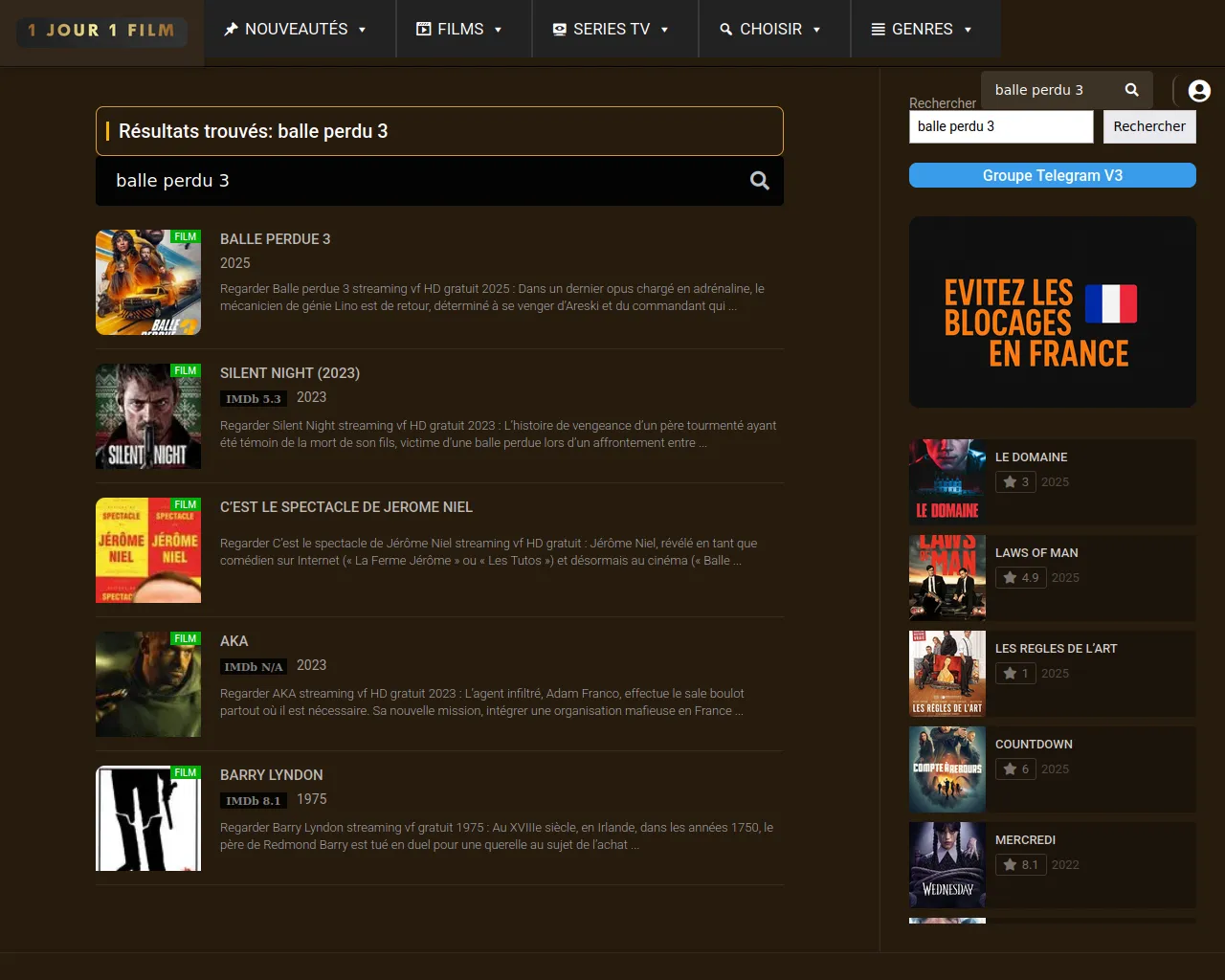Screen dimensions: 1225x980
Task: Click the pin icon beside NOUVEAUTÉS
Action: tap(231, 30)
